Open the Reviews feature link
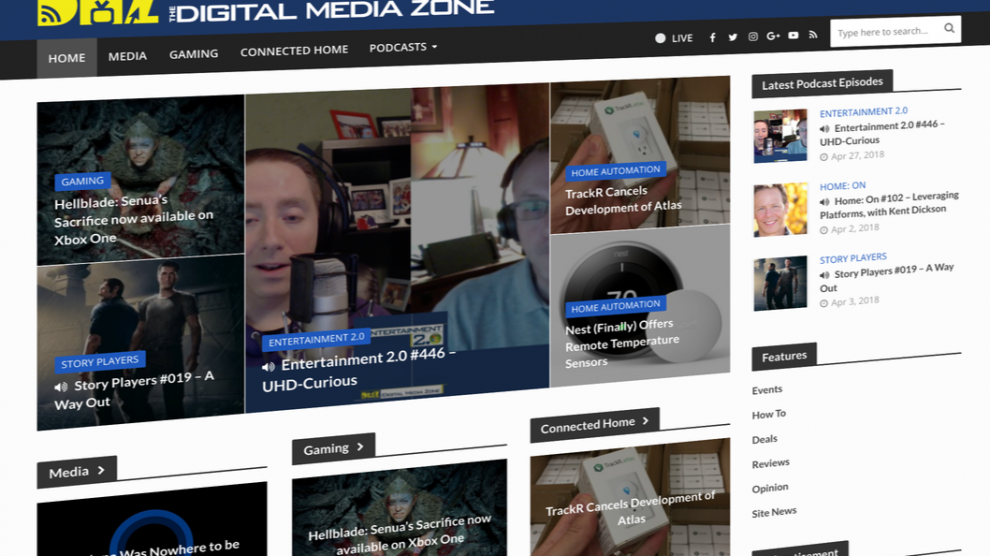 770,463
